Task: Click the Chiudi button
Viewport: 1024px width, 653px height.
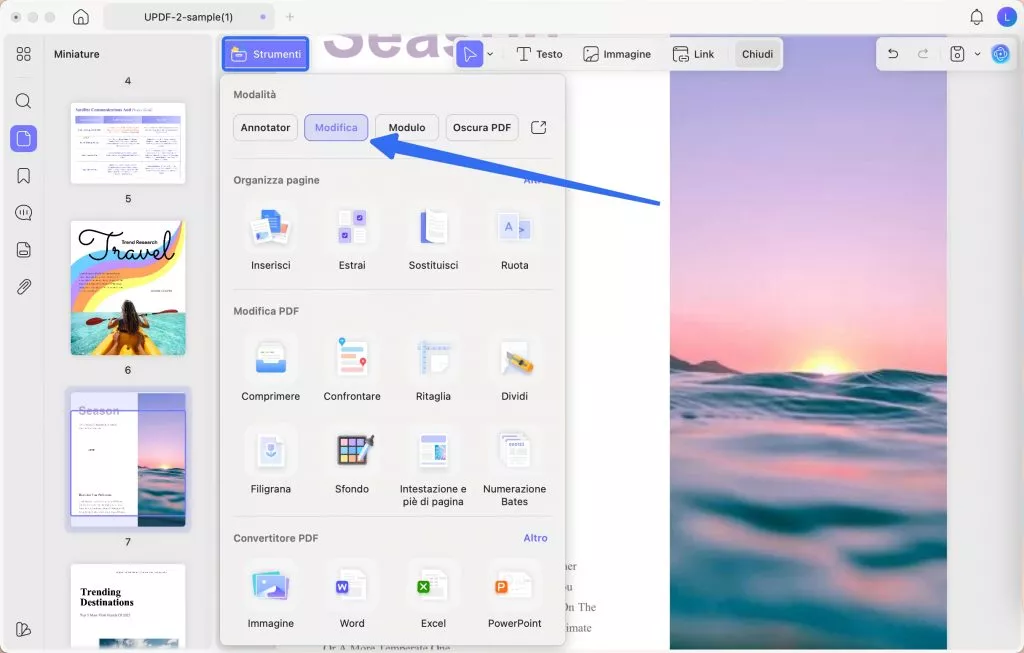Action: click(x=758, y=54)
